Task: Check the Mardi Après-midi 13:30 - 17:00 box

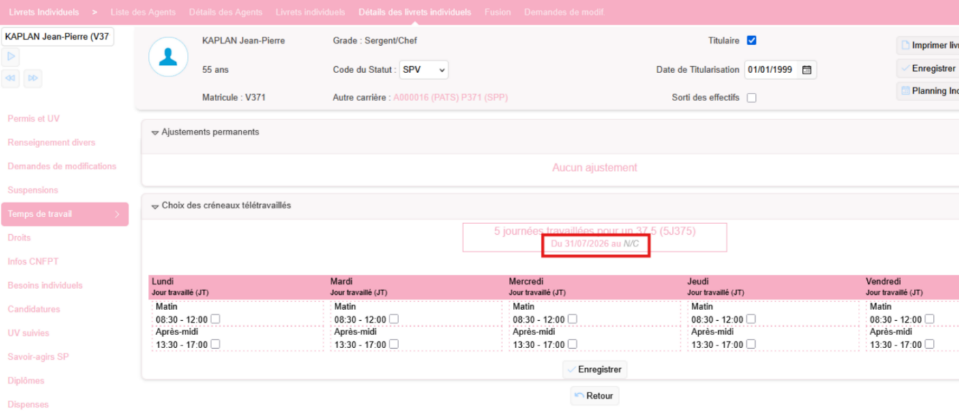Action: [x=394, y=344]
